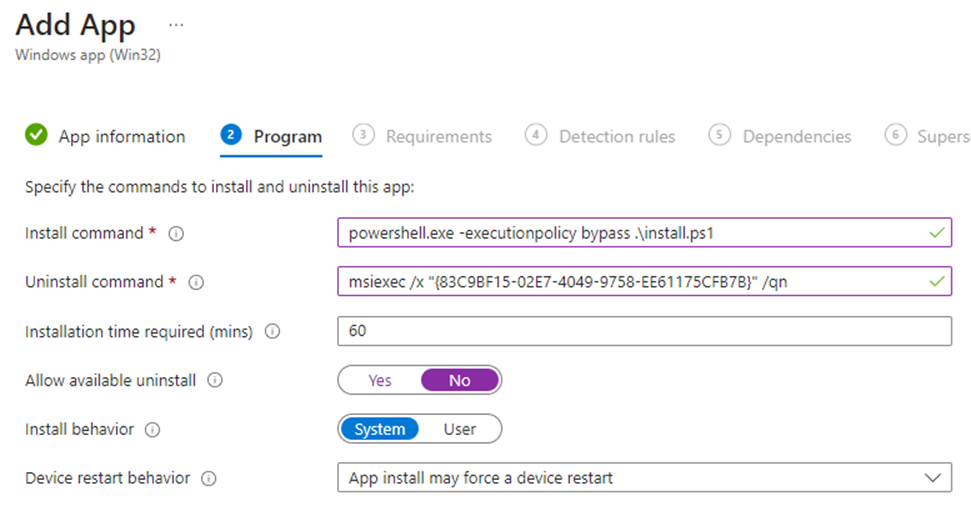Viewport: 971px width, 511px height.
Task: Click the Uninstall command text field
Action: coord(630,283)
